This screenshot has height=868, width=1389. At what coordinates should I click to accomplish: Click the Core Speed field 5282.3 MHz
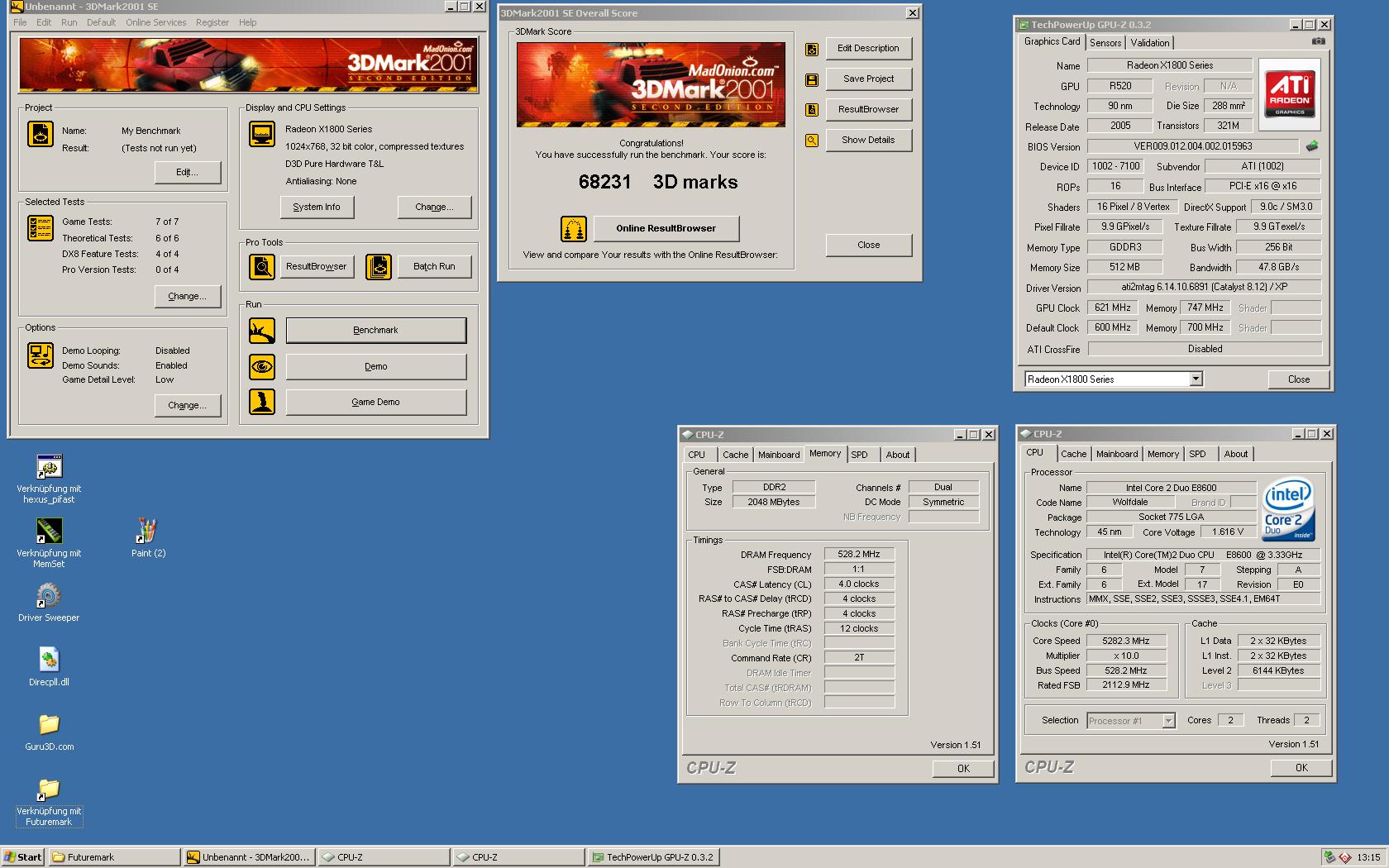pyautogui.click(x=1126, y=641)
